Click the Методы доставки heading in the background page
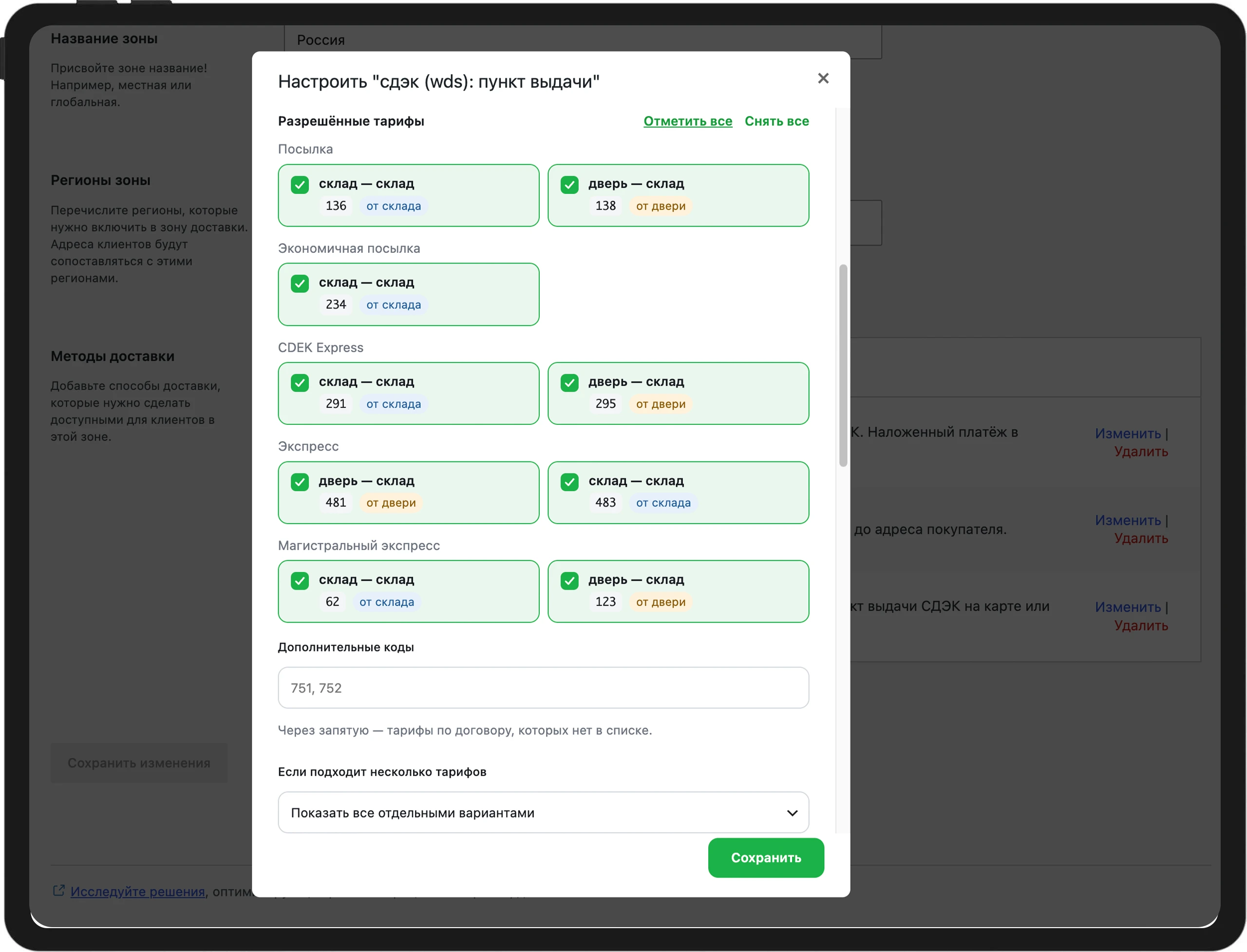 coord(113,357)
